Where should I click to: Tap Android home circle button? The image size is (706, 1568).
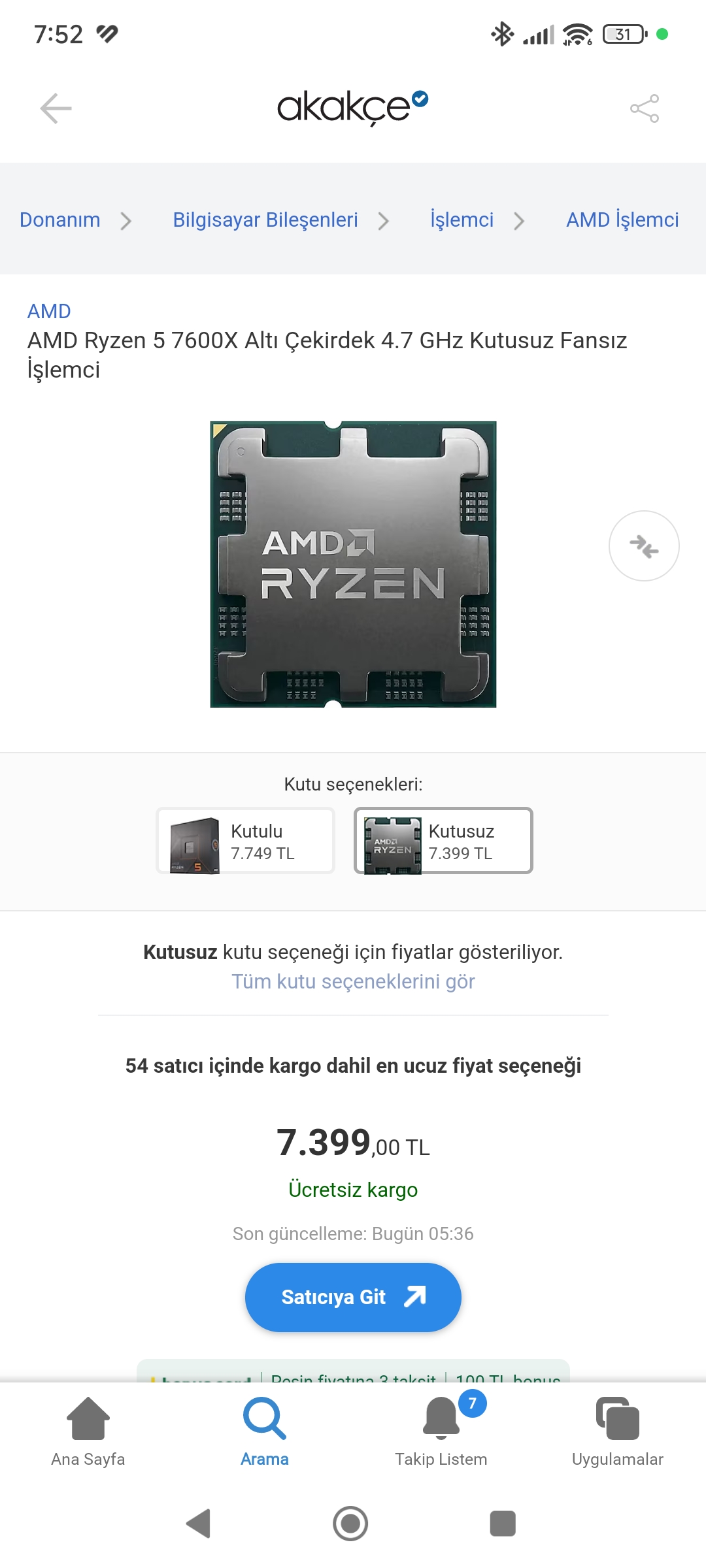[x=350, y=1524]
